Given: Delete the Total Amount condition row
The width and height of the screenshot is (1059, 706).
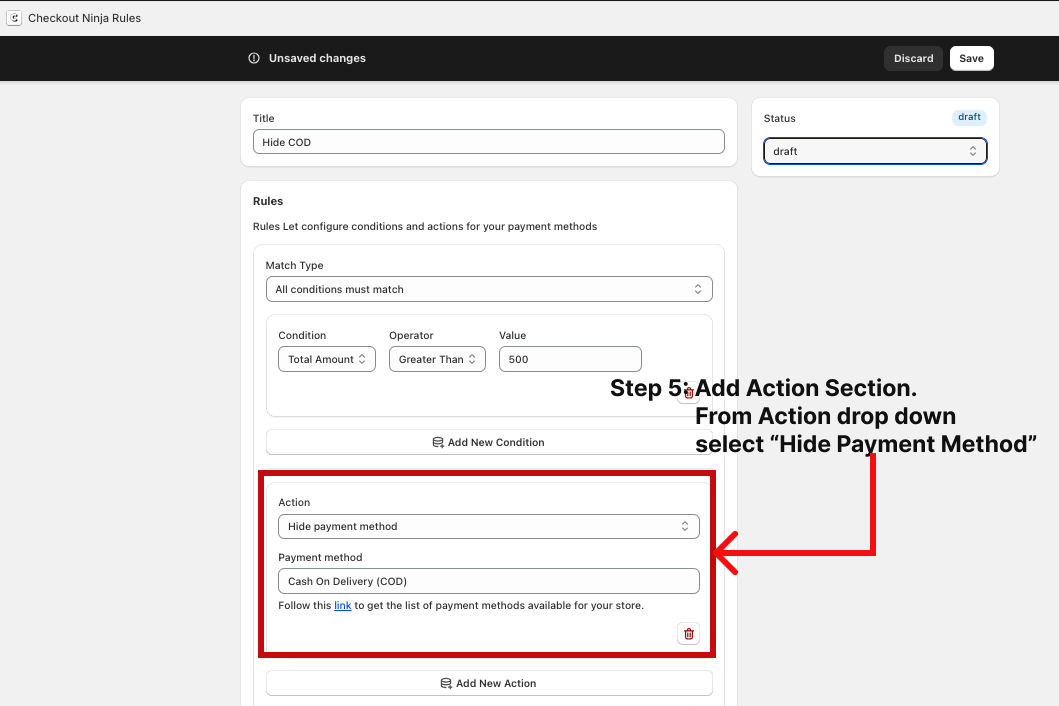Looking at the screenshot, I should pyautogui.click(x=688, y=393).
